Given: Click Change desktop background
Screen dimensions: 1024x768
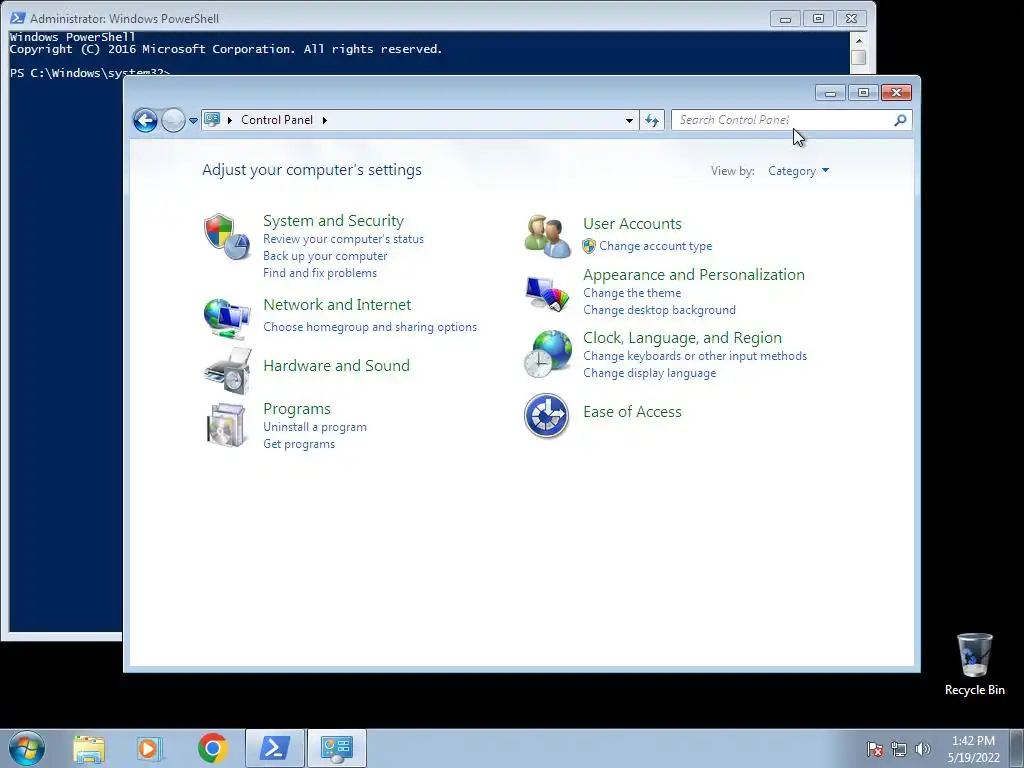Looking at the screenshot, I should tap(660, 310).
